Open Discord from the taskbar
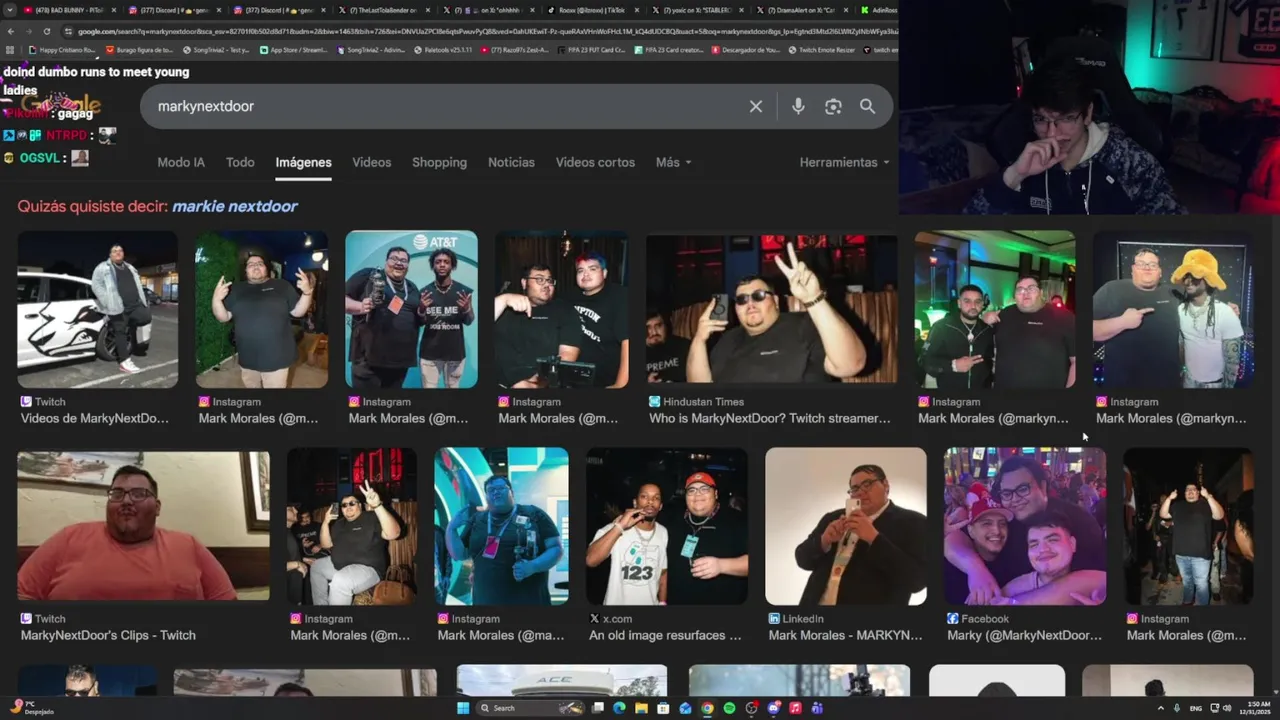This screenshot has width=1280, height=720. (774, 708)
